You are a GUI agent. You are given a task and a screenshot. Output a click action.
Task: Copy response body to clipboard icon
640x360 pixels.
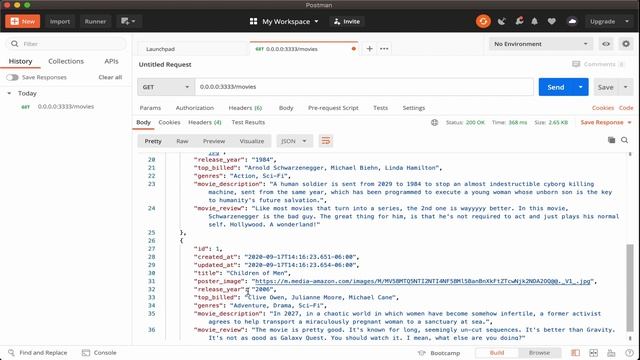pyautogui.click(x=611, y=140)
